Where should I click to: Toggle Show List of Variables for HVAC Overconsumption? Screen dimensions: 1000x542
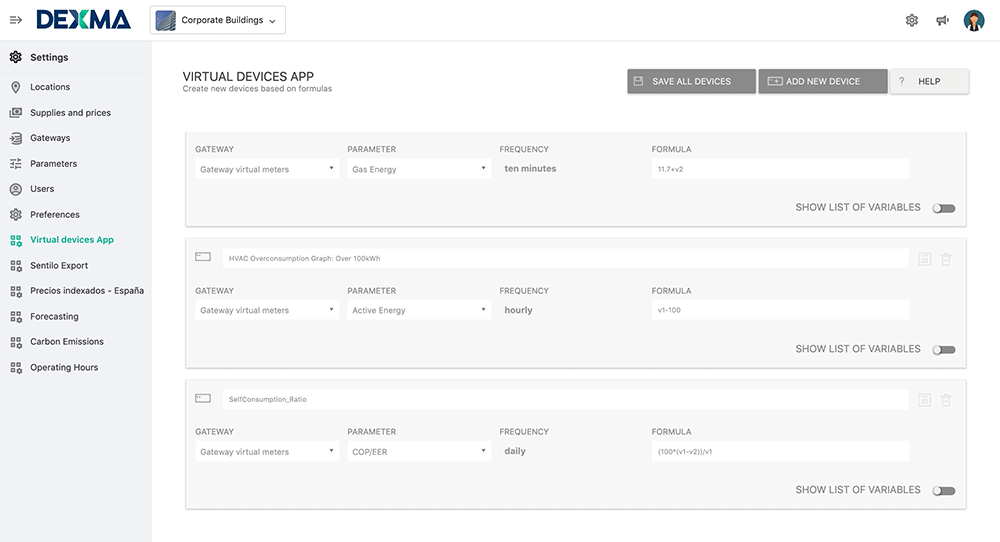pyautogui.click(x=944, y=350)
